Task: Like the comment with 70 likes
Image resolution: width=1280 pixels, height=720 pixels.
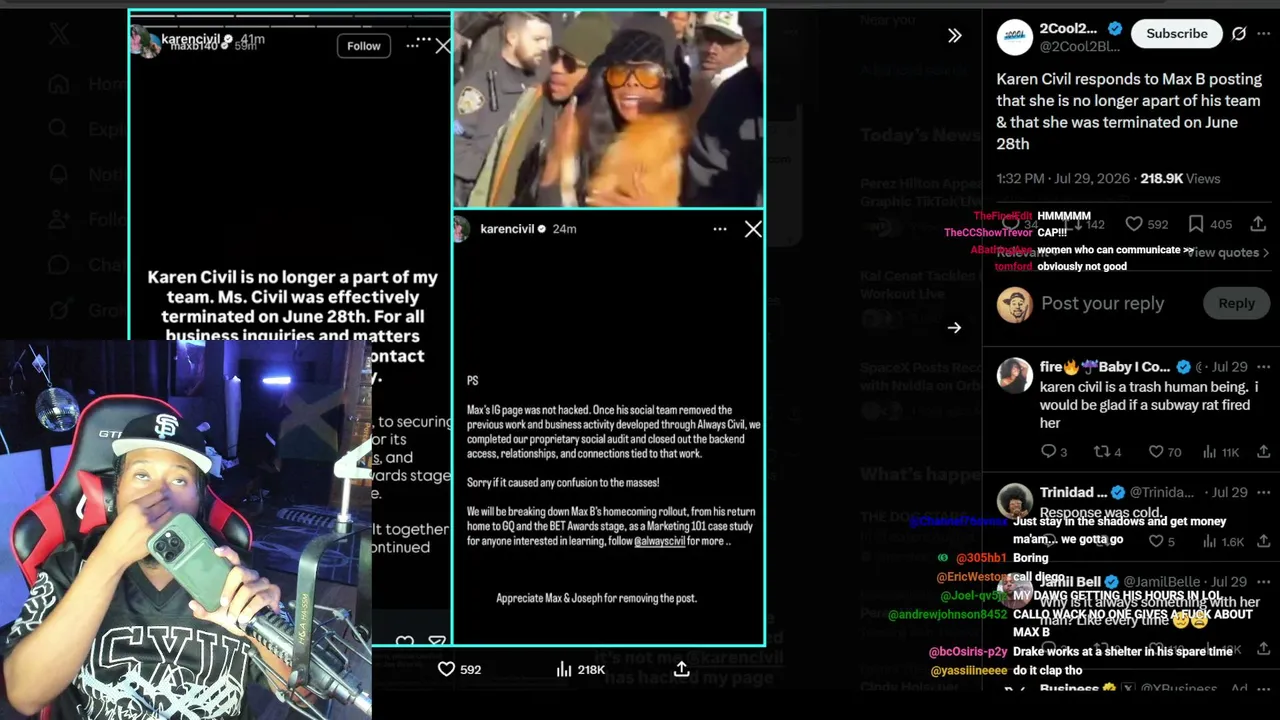Action: click(1164, 452)
